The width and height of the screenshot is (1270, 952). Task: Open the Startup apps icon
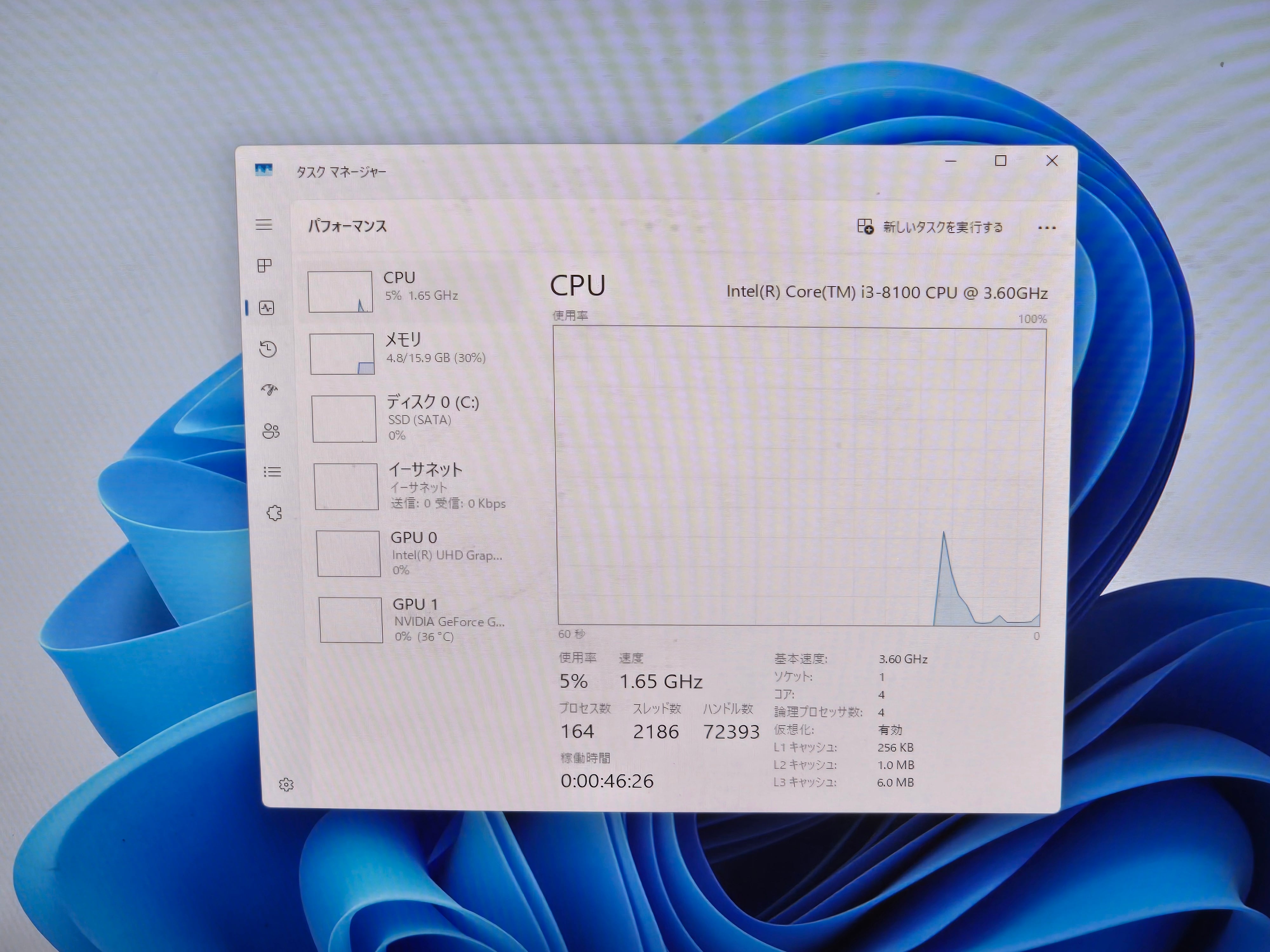click(x=269, y=390)
